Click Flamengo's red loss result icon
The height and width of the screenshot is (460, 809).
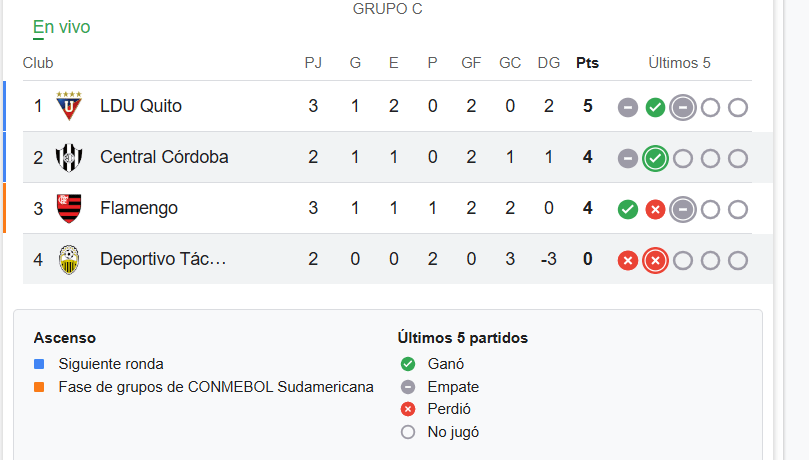tap(655, 209)
